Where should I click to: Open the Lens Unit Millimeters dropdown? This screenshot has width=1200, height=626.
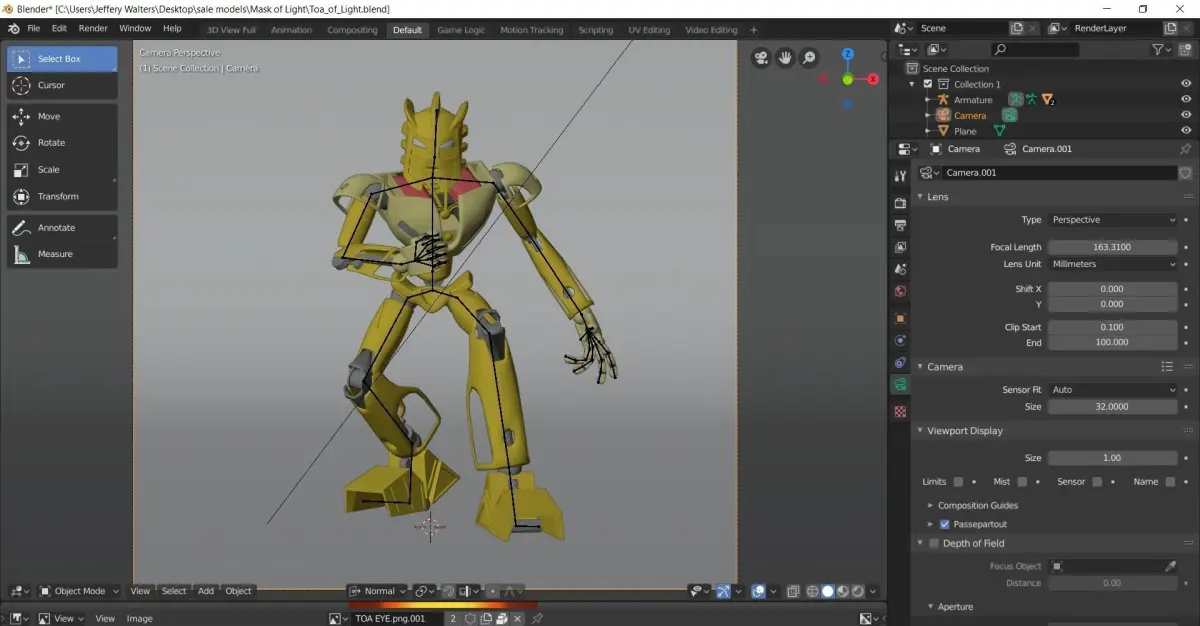tap(1113, 264)
